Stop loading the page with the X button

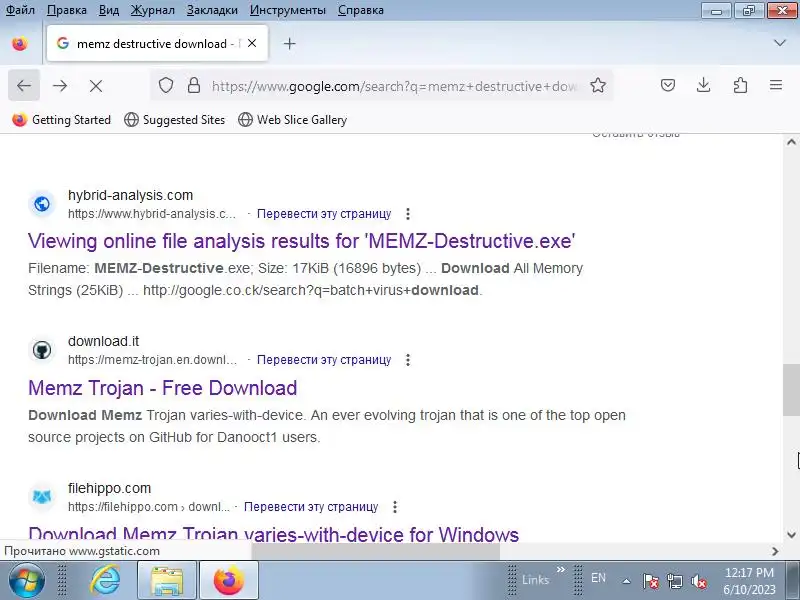click(x=96, y=86)
